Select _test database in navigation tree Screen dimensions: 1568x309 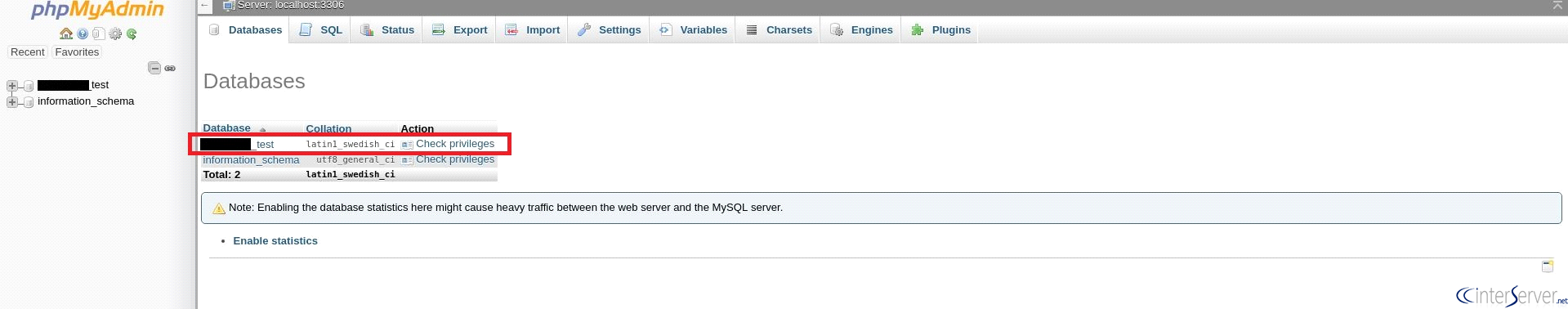pos(74,85)
